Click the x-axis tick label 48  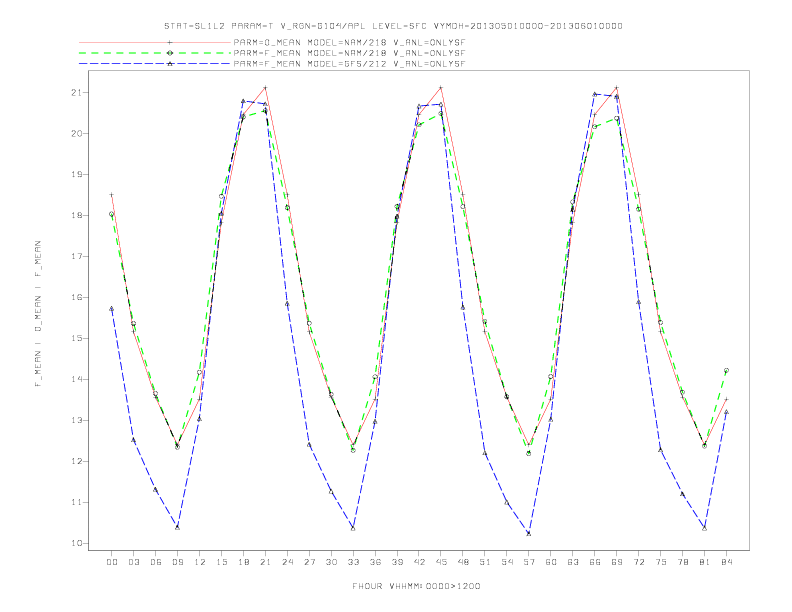[463, 562]
